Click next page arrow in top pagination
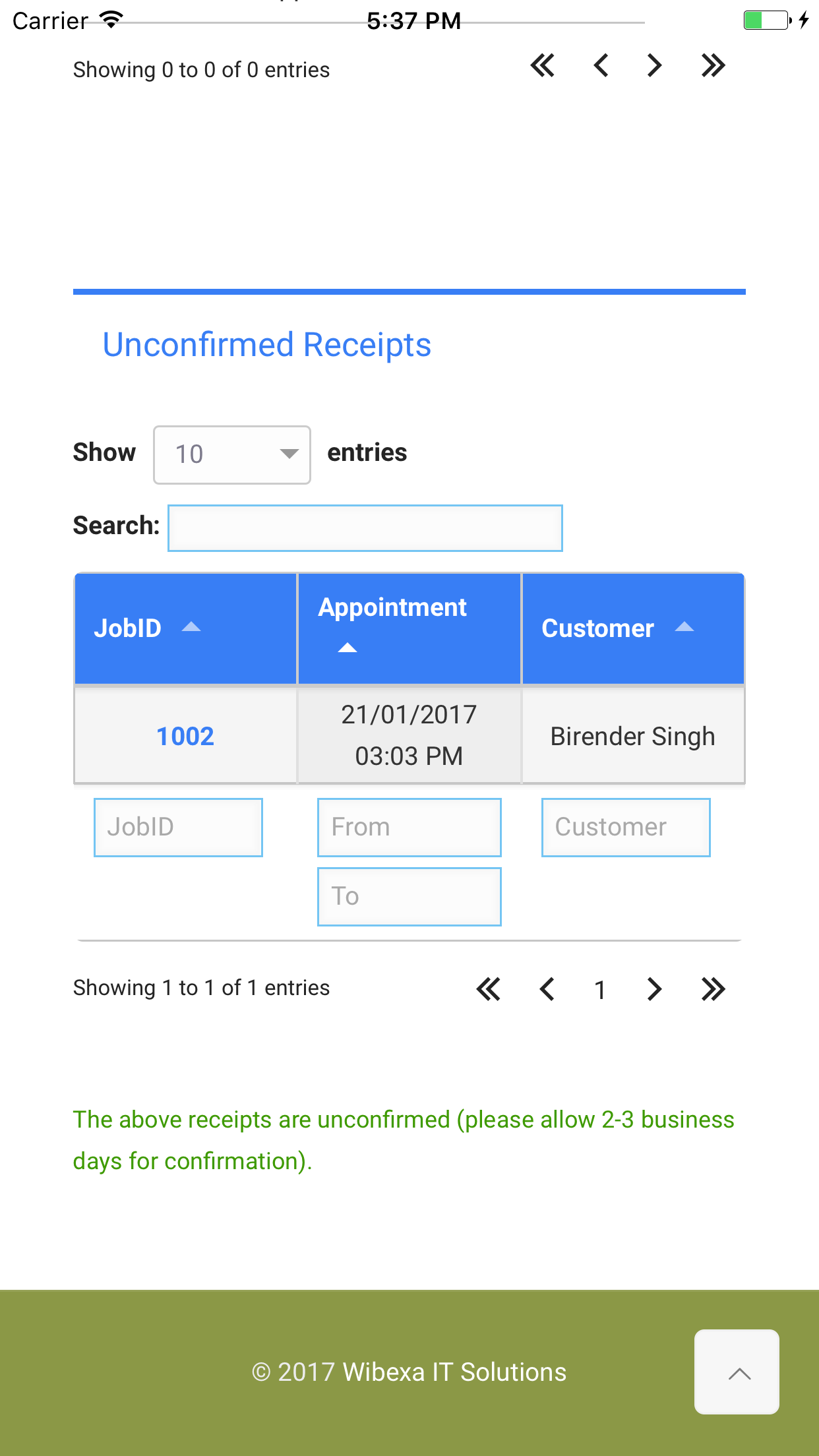Viewport: 819px width, 1456px height. [653, 65]
